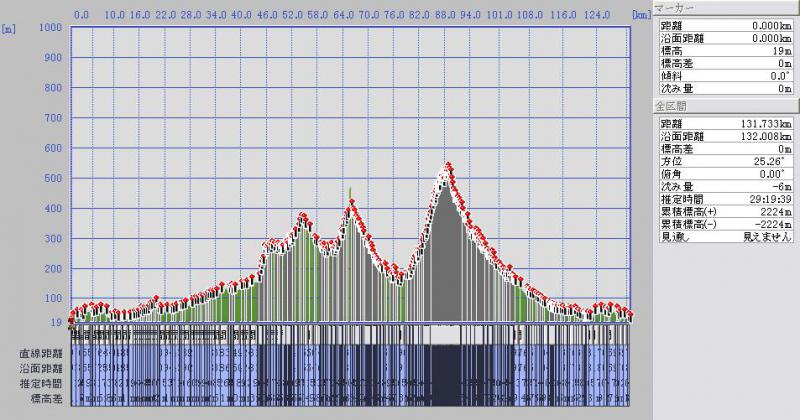Click the last red waypoint marker at route end

click(x=631, y=315)
